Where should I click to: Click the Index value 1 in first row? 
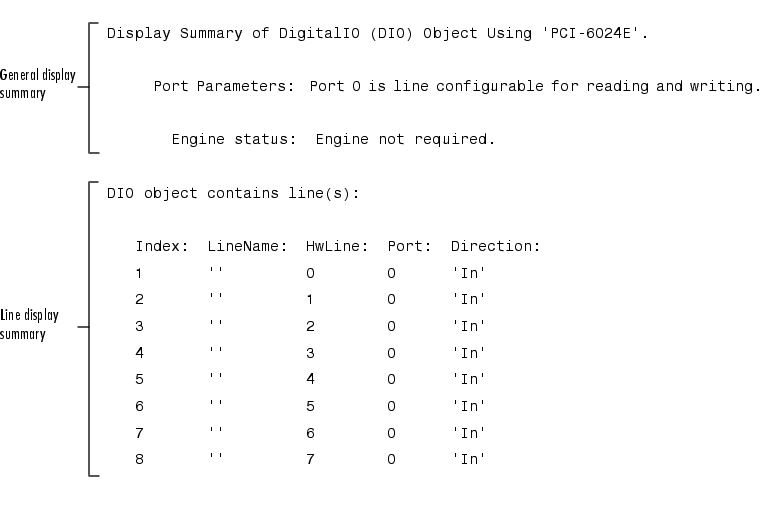139,273
